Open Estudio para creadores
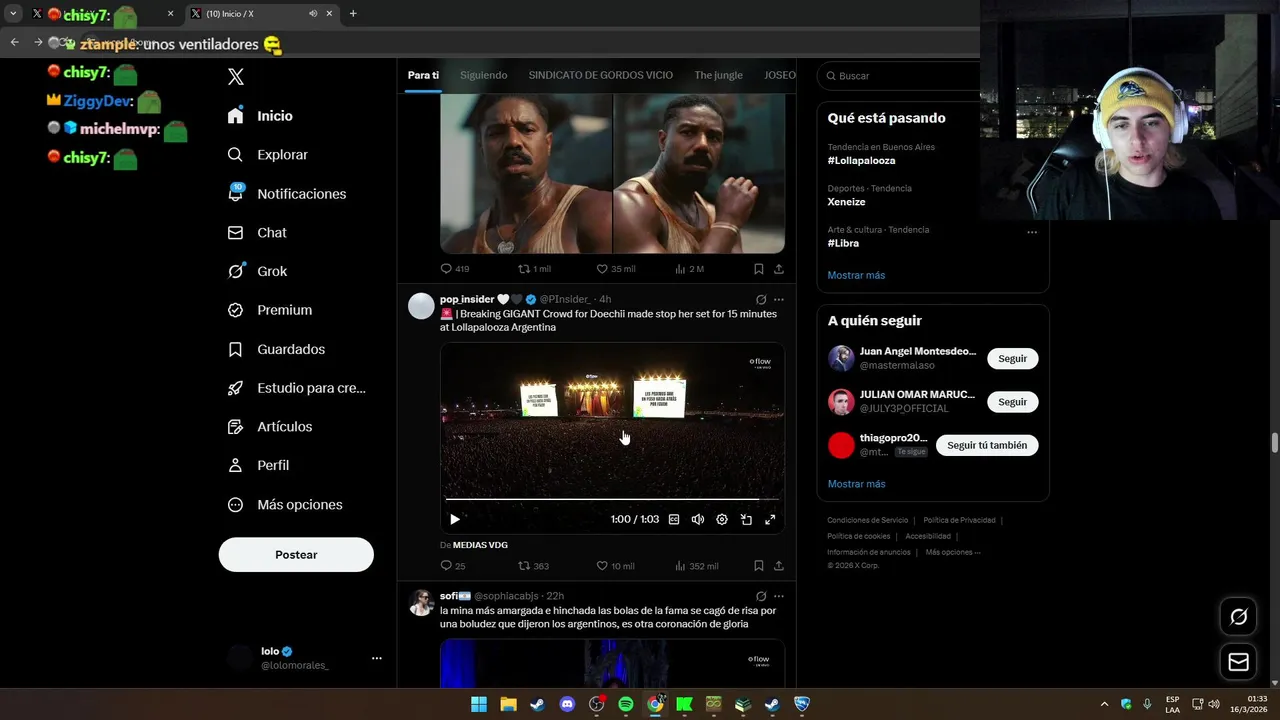This screenshot has height=720, width=1280. pos(296,388)
